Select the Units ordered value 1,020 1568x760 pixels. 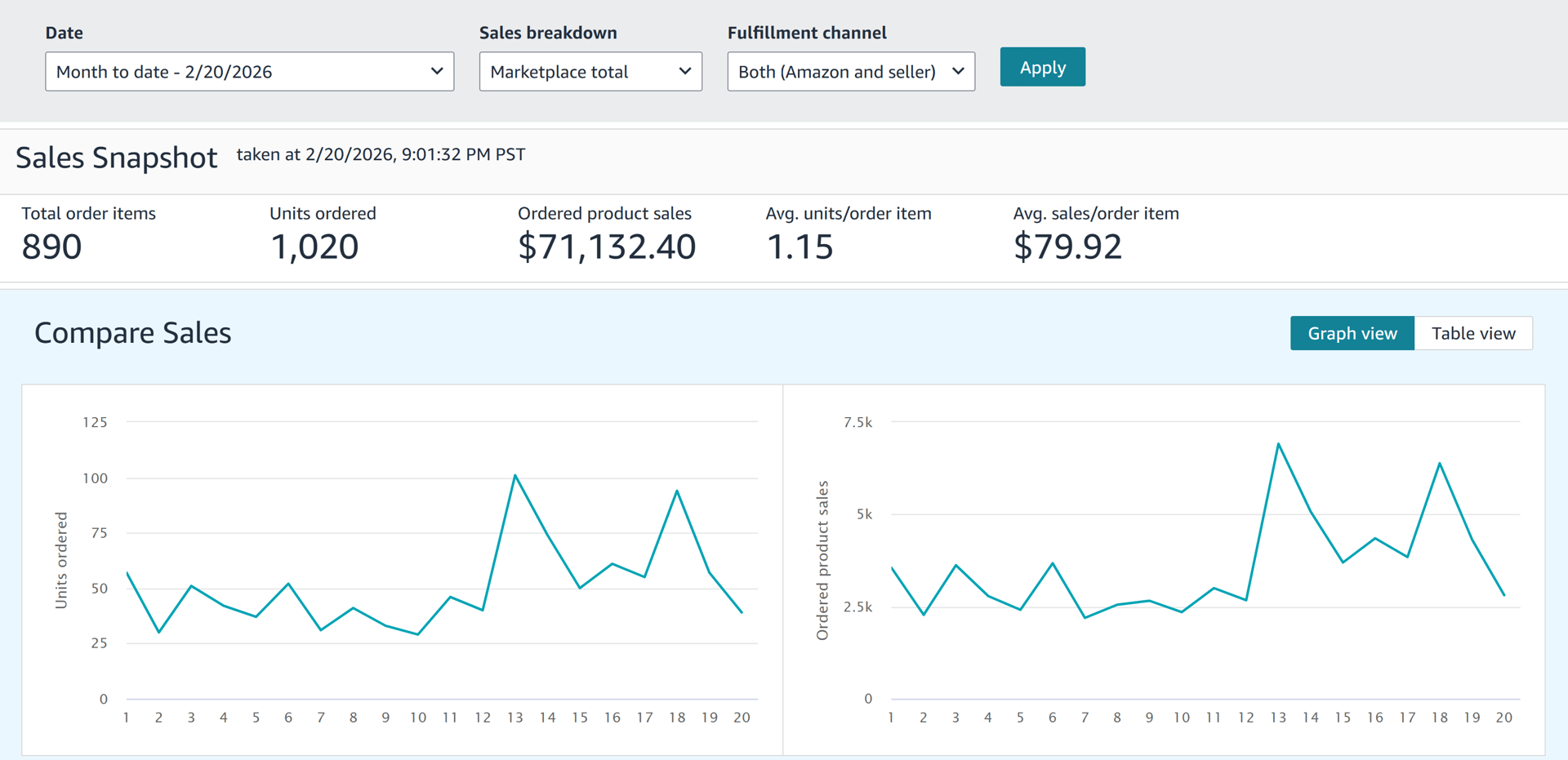tap(314, 247)
